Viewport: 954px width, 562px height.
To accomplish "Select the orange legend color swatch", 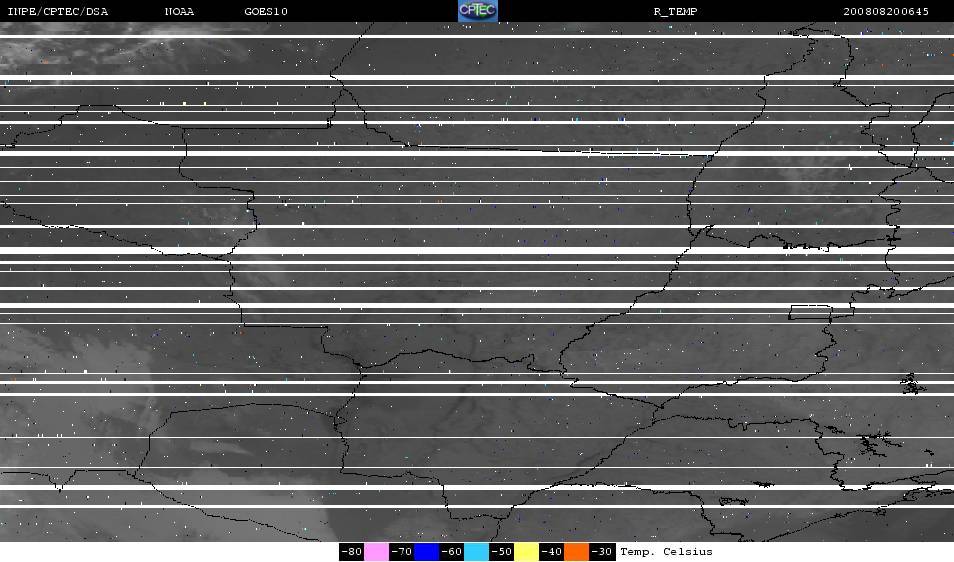I will point(576,552).
